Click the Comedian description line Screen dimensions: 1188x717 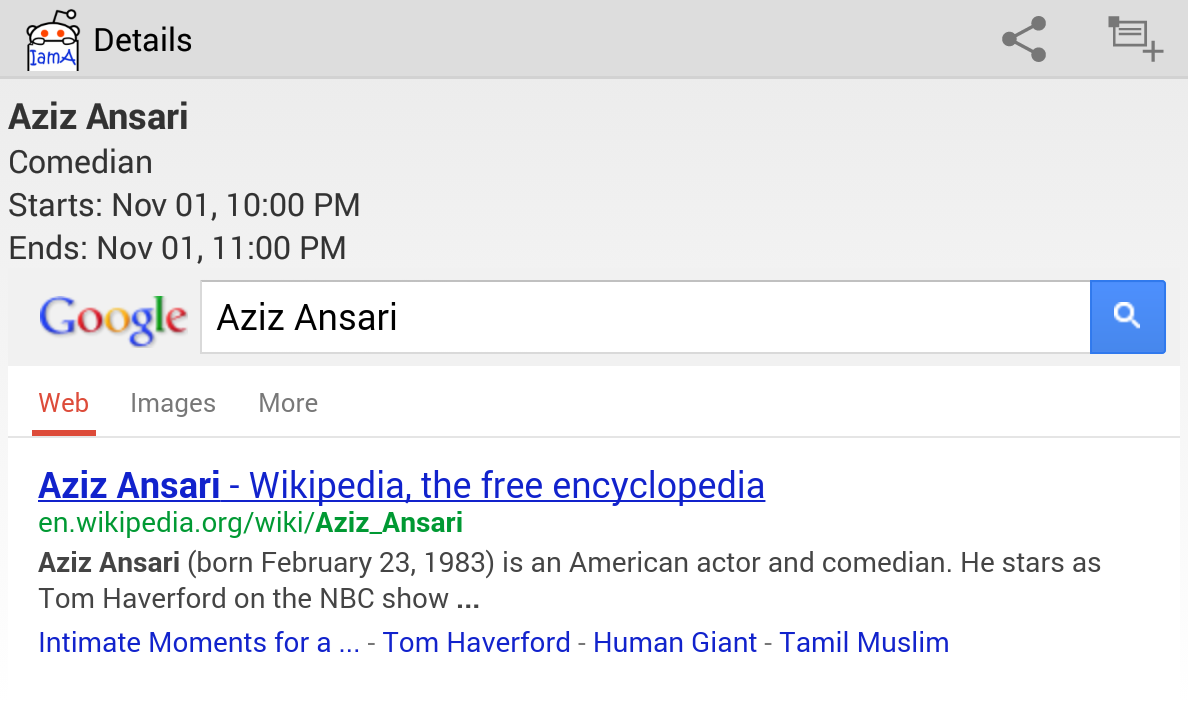[x=81, y=162]
